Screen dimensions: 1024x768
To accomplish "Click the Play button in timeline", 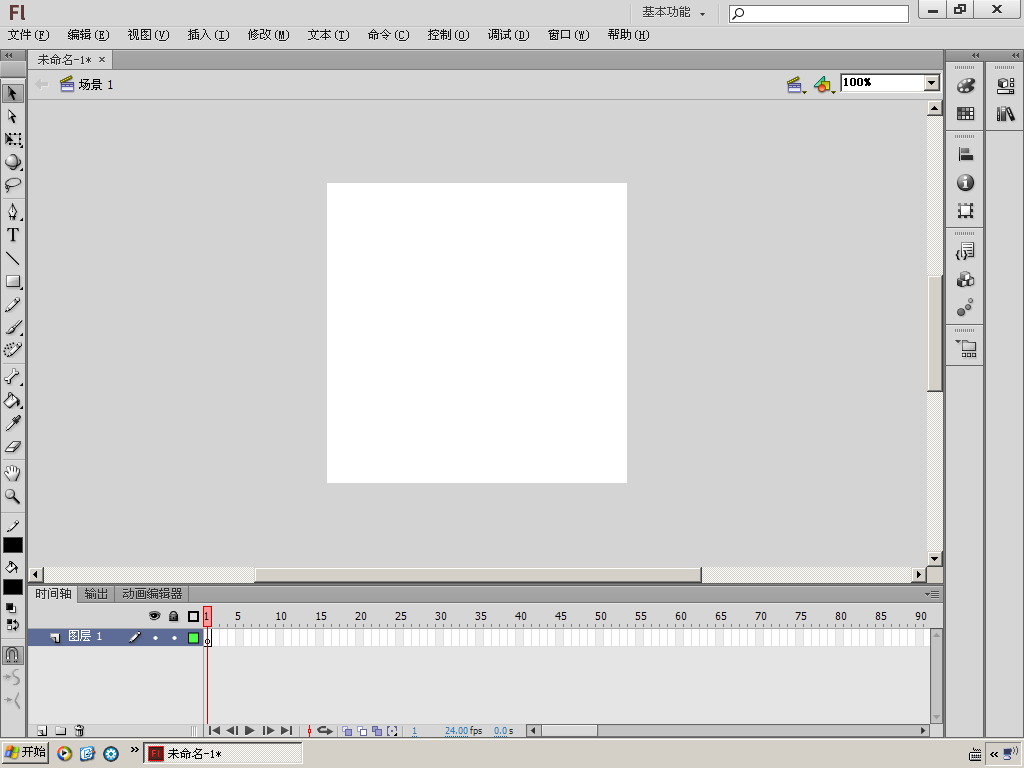I will point(249,731).
